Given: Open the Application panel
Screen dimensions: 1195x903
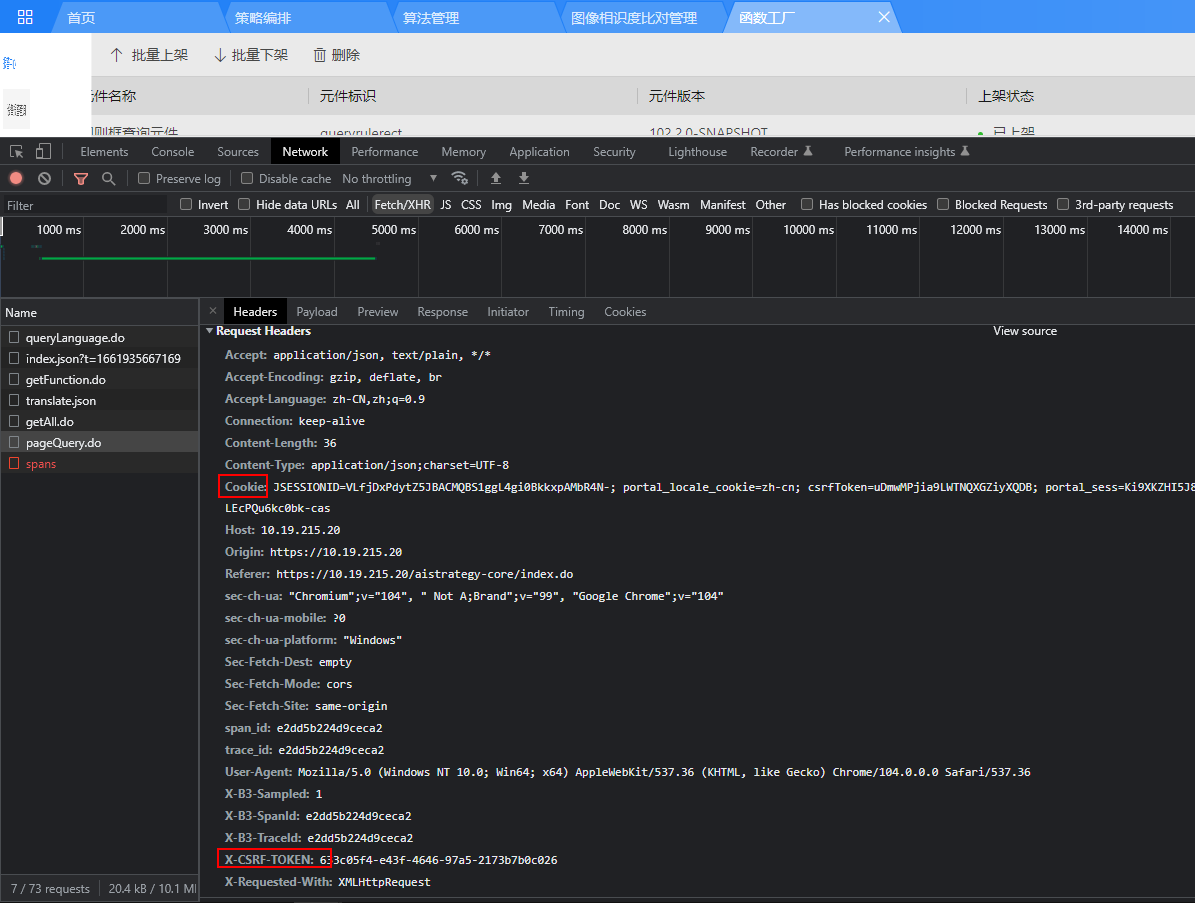Looking at the screenshot, I should 540,152.
